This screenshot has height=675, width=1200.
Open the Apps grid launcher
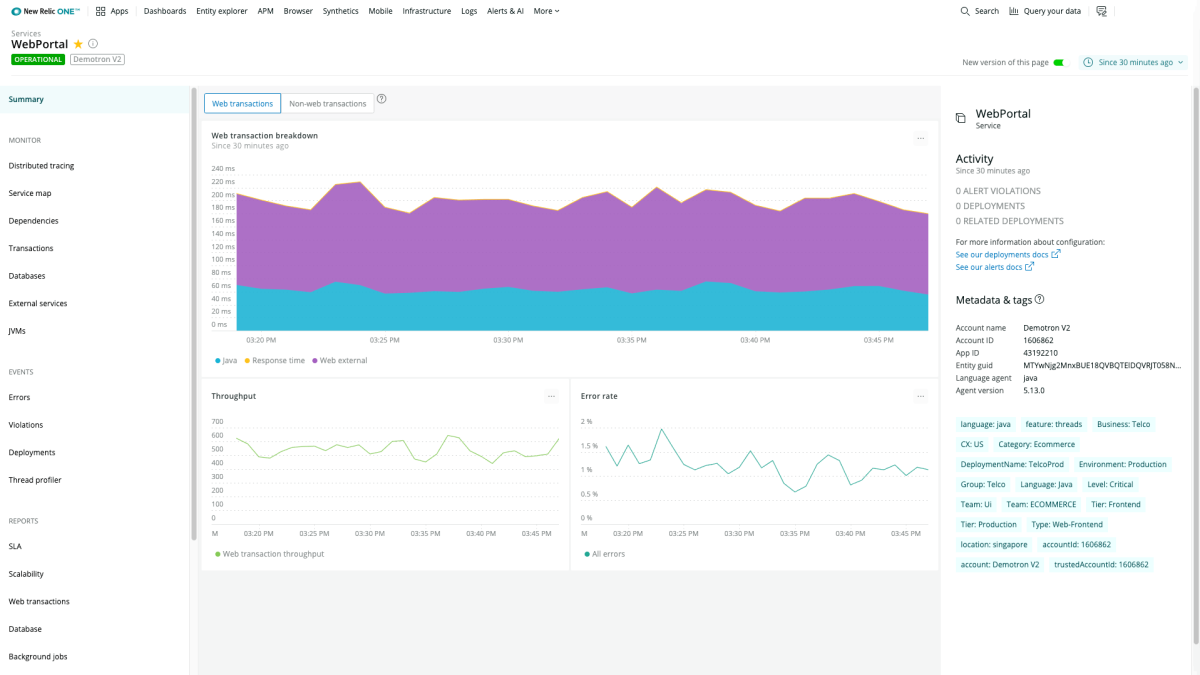[101, 11]
